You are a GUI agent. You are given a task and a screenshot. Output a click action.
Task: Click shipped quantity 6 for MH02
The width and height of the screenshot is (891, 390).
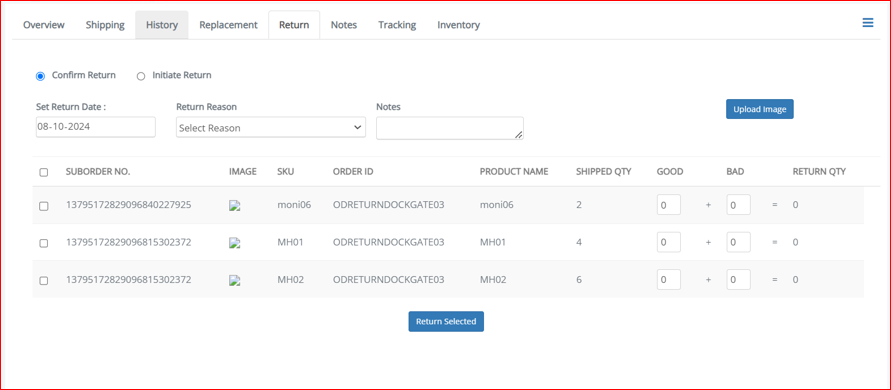[x=579, y=280]
